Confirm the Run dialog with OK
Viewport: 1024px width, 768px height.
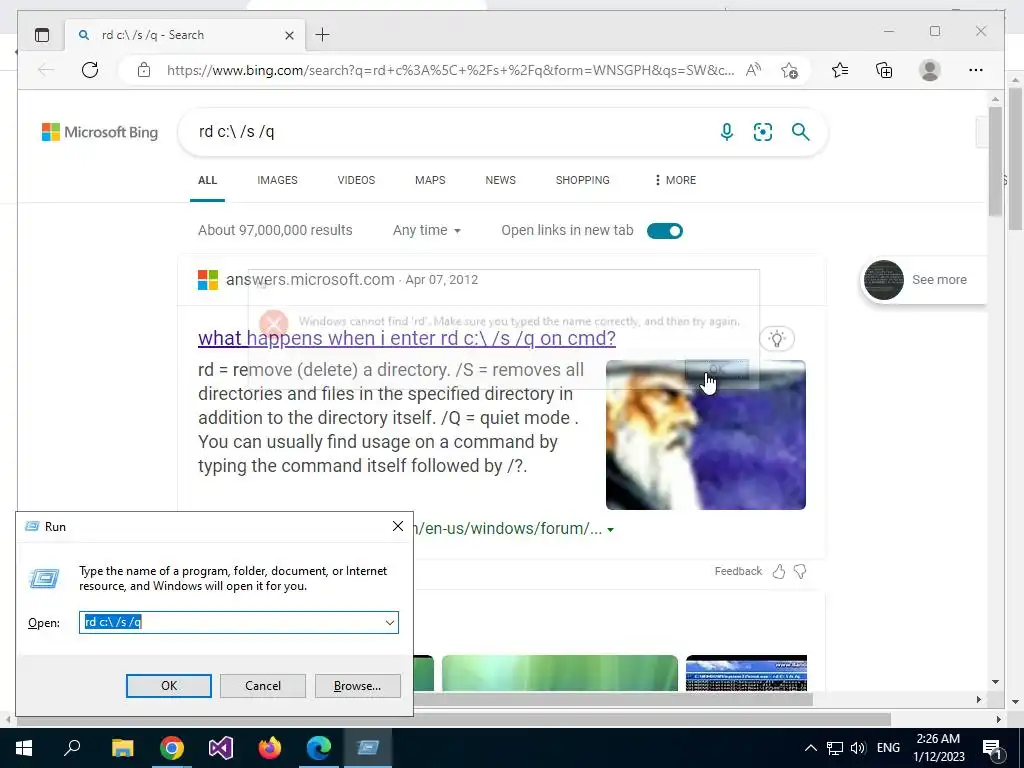[x=168, y=686]
